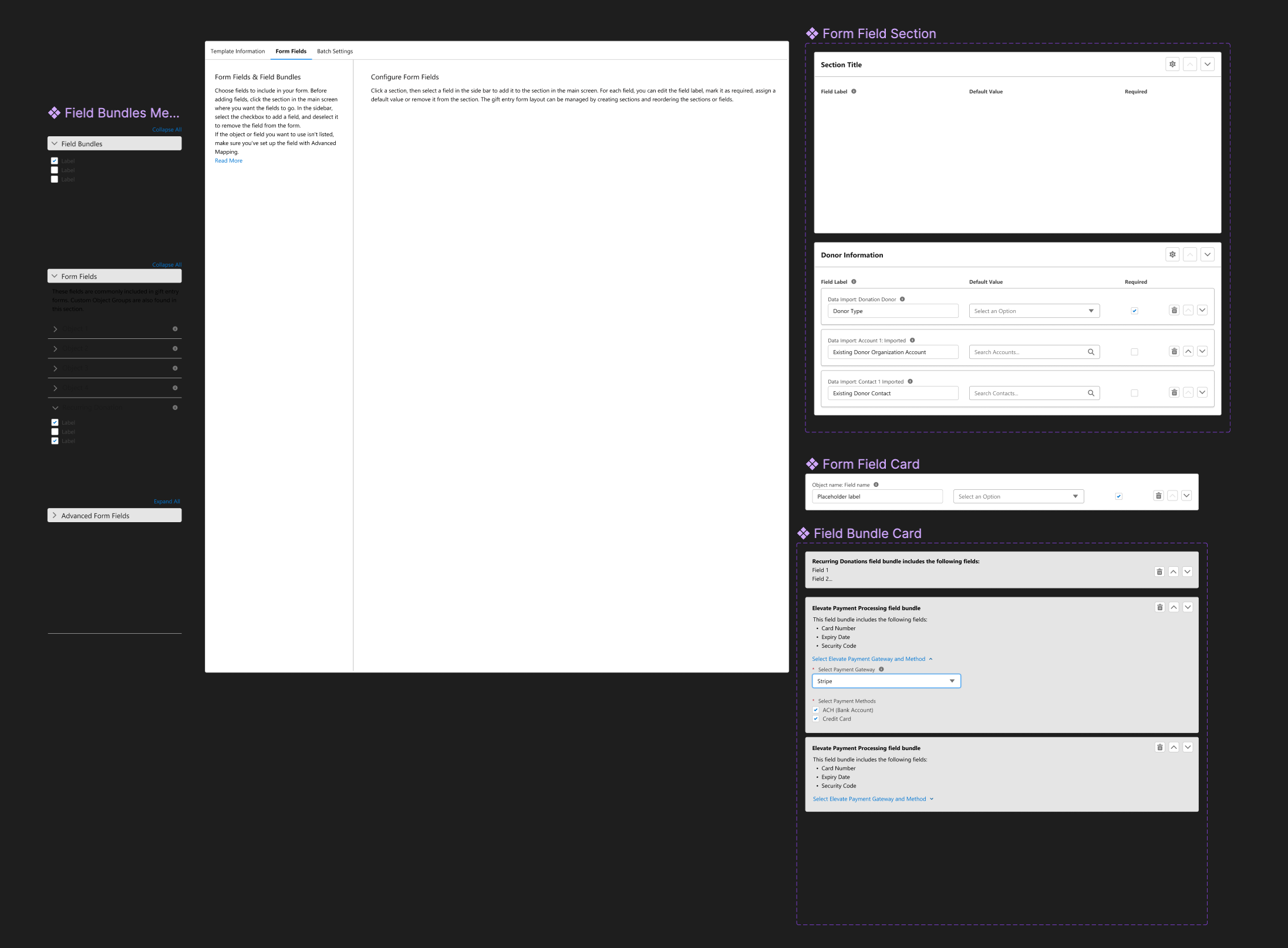The image size is (1288, 948).
Task: Switch to Template Information tab
Action: tap(238, 51)
